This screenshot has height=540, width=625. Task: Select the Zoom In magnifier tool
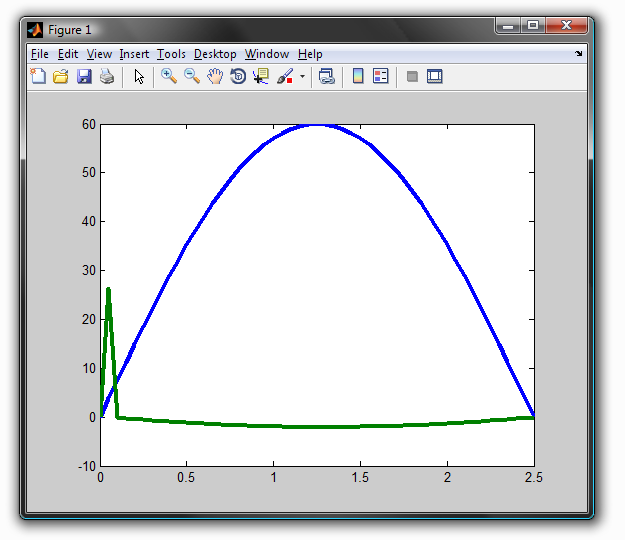click(x=168, y=76)
